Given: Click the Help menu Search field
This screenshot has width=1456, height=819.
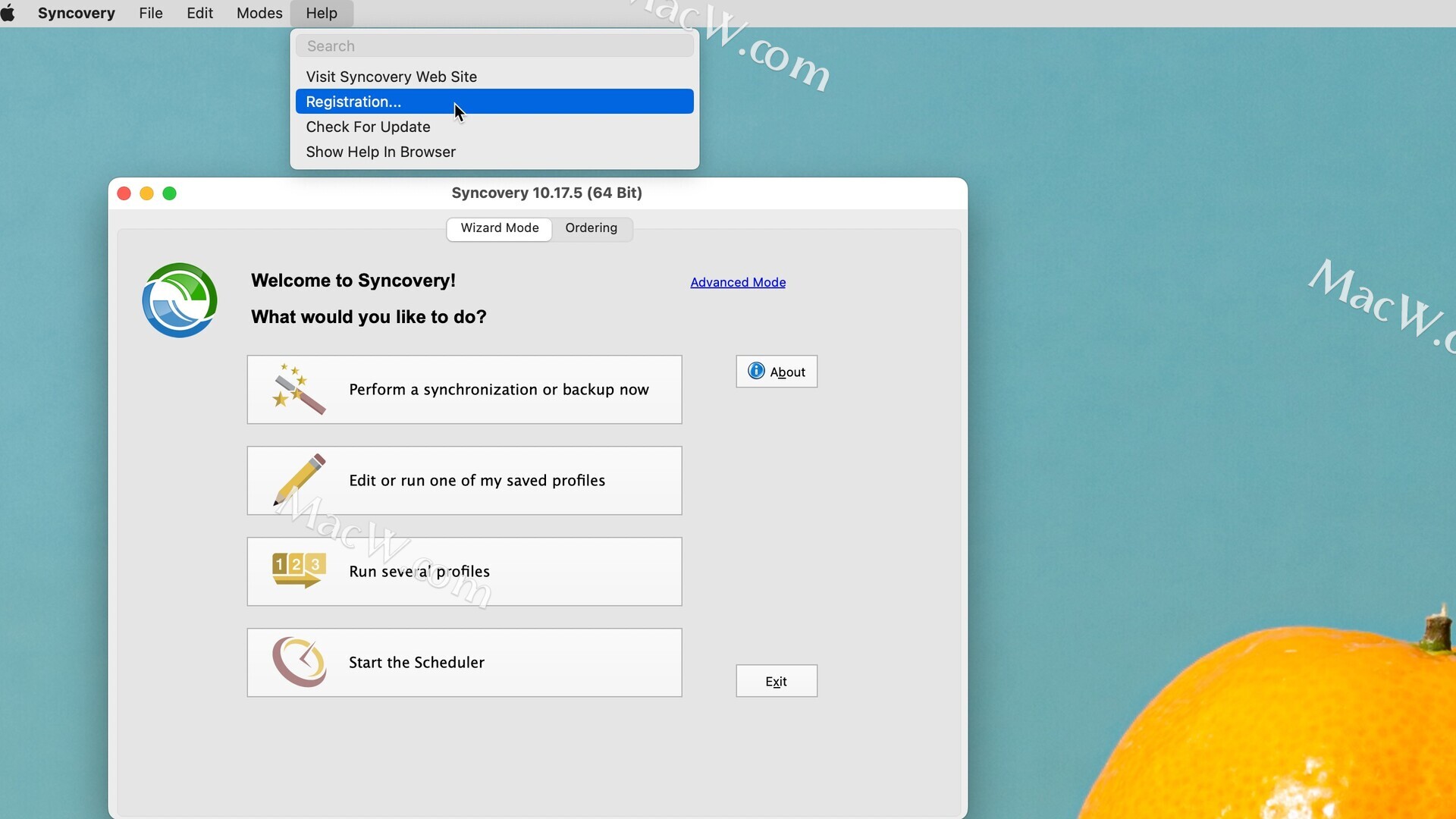Looking at the screenshot, I should 494,46.
